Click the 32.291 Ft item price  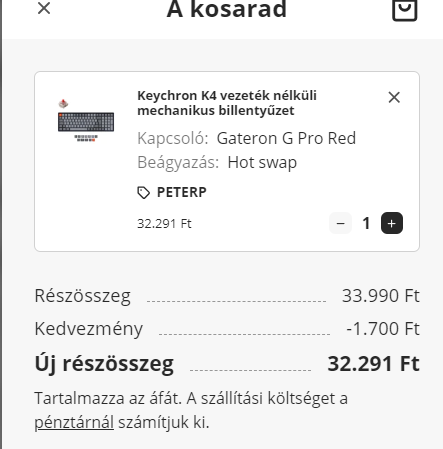(x=164, y=223)
